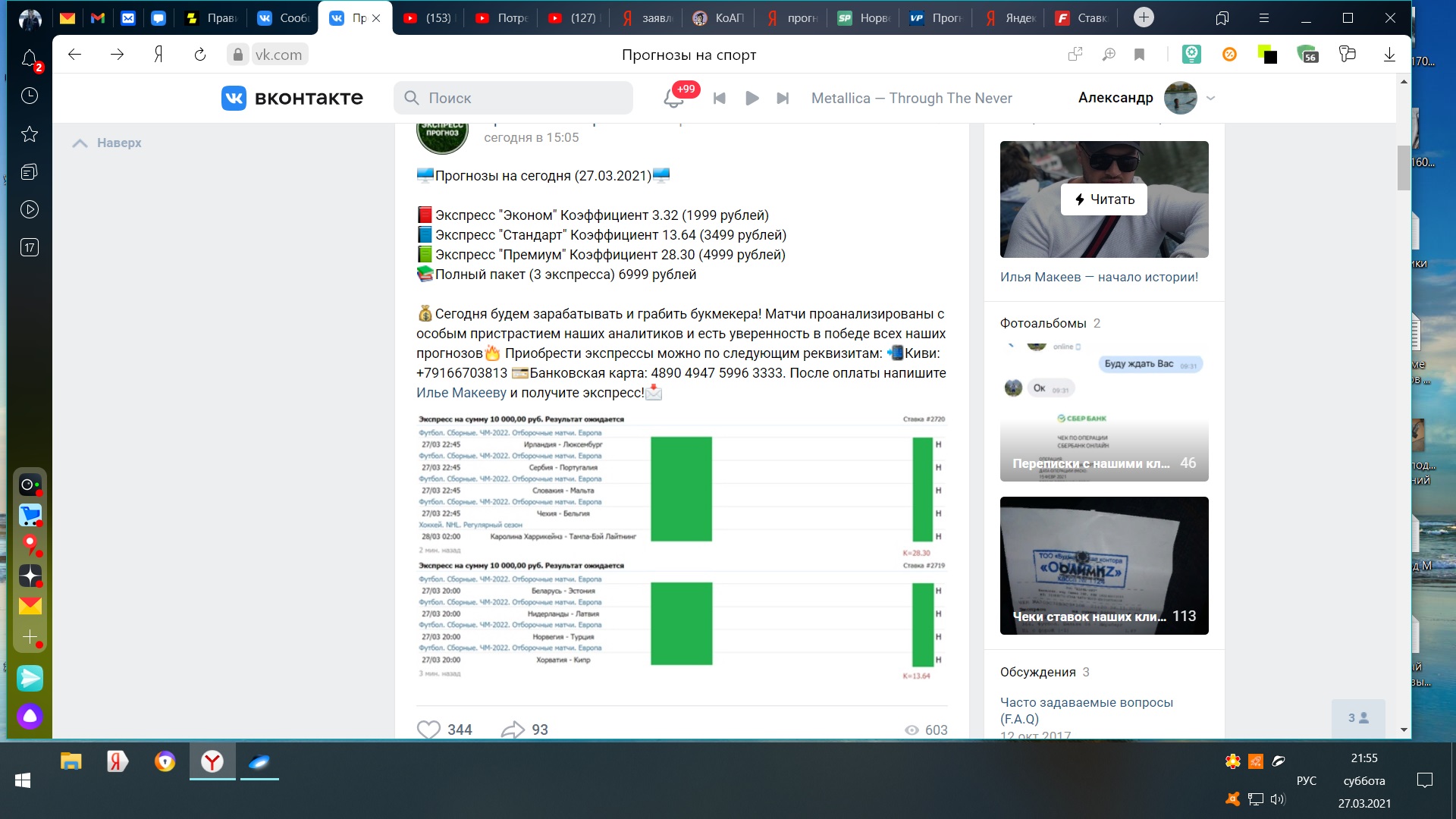Open Илье Макееву profile link
This screenshot has width=1456, height=819.
(x=461, y=393)
